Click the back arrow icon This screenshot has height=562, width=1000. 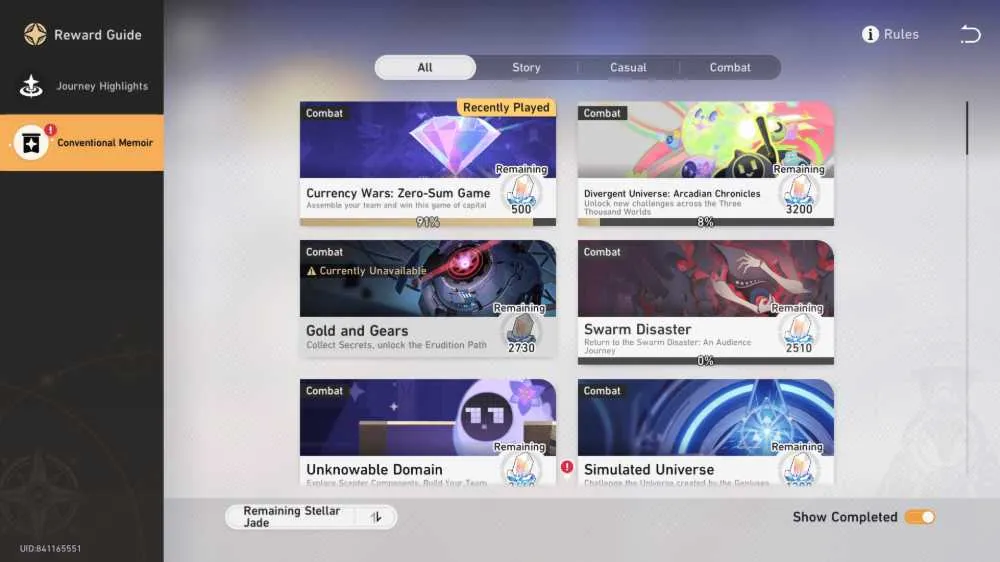970,34
